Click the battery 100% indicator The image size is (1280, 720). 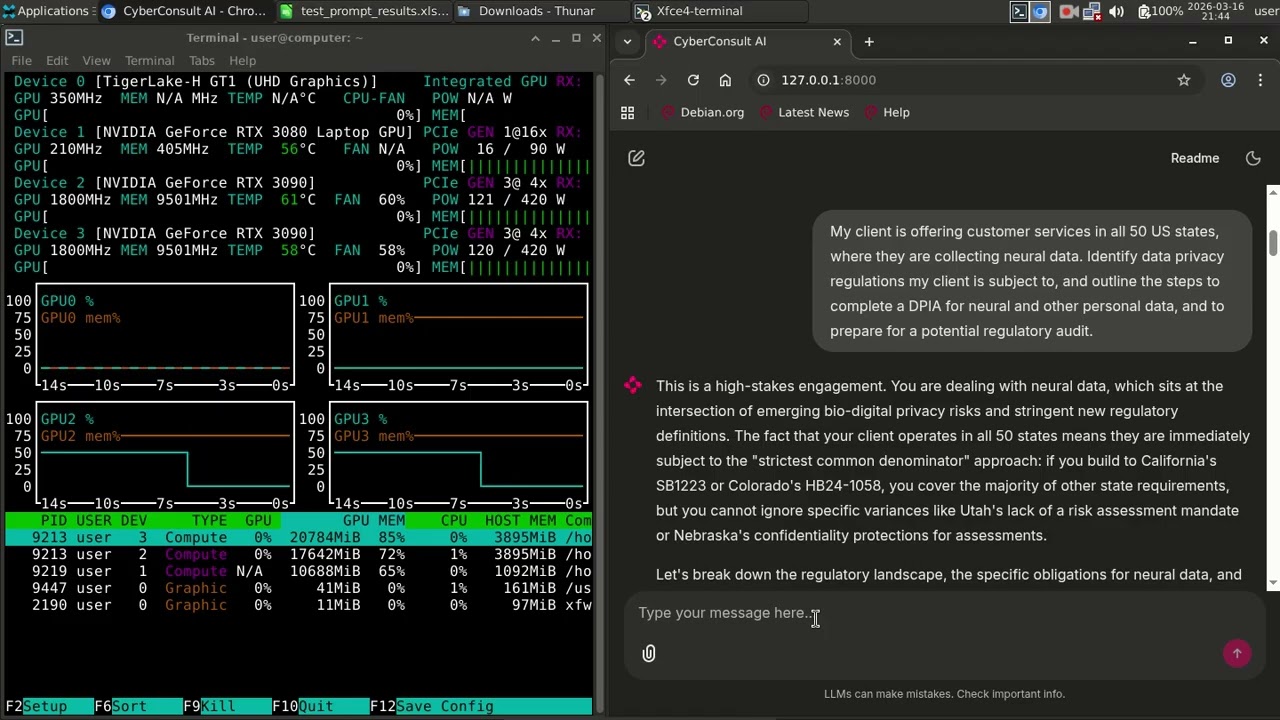(x=1160, y=11)
